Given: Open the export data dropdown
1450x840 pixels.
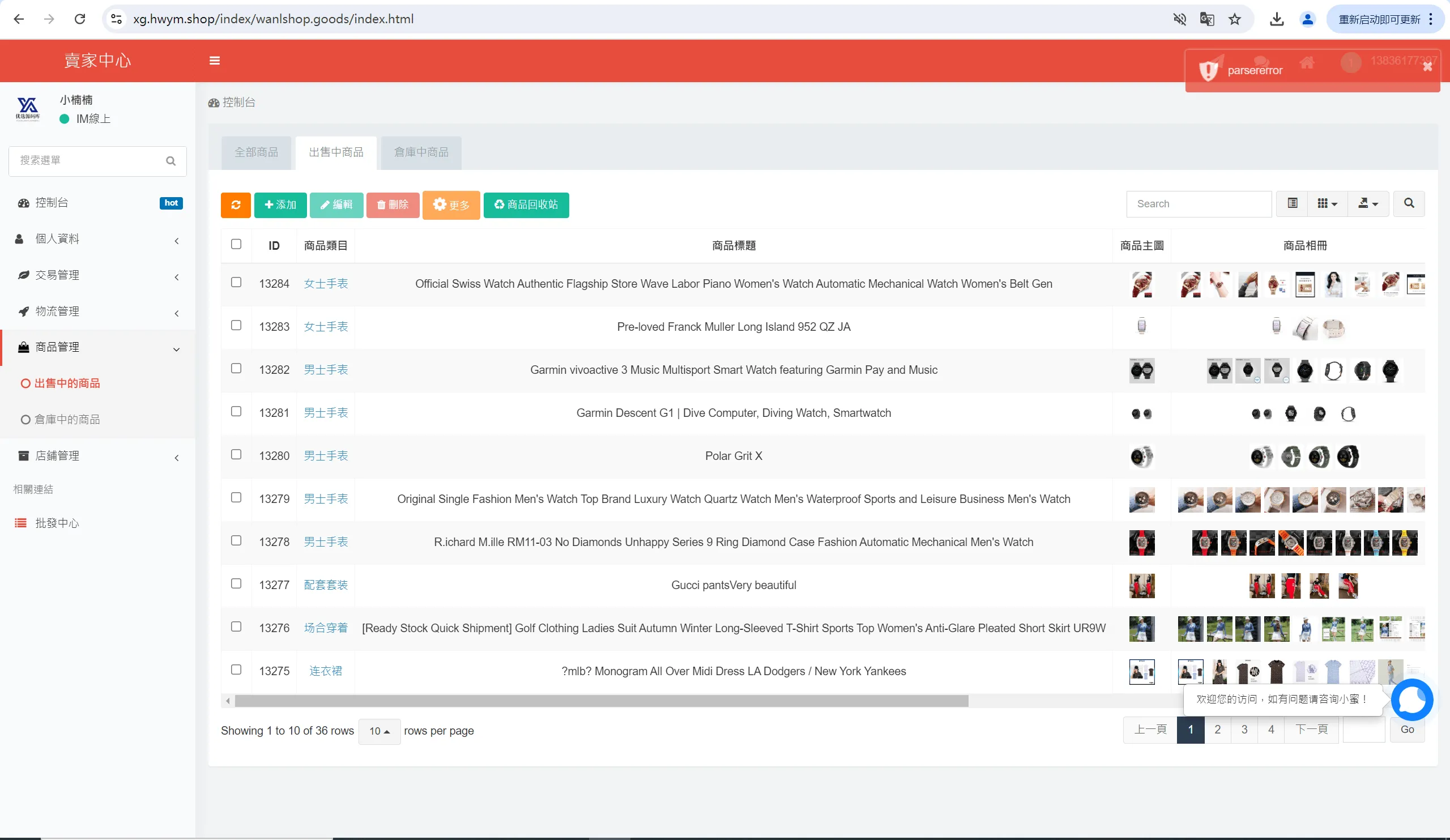Looking at the screenshot, I should coord(1368,204).
